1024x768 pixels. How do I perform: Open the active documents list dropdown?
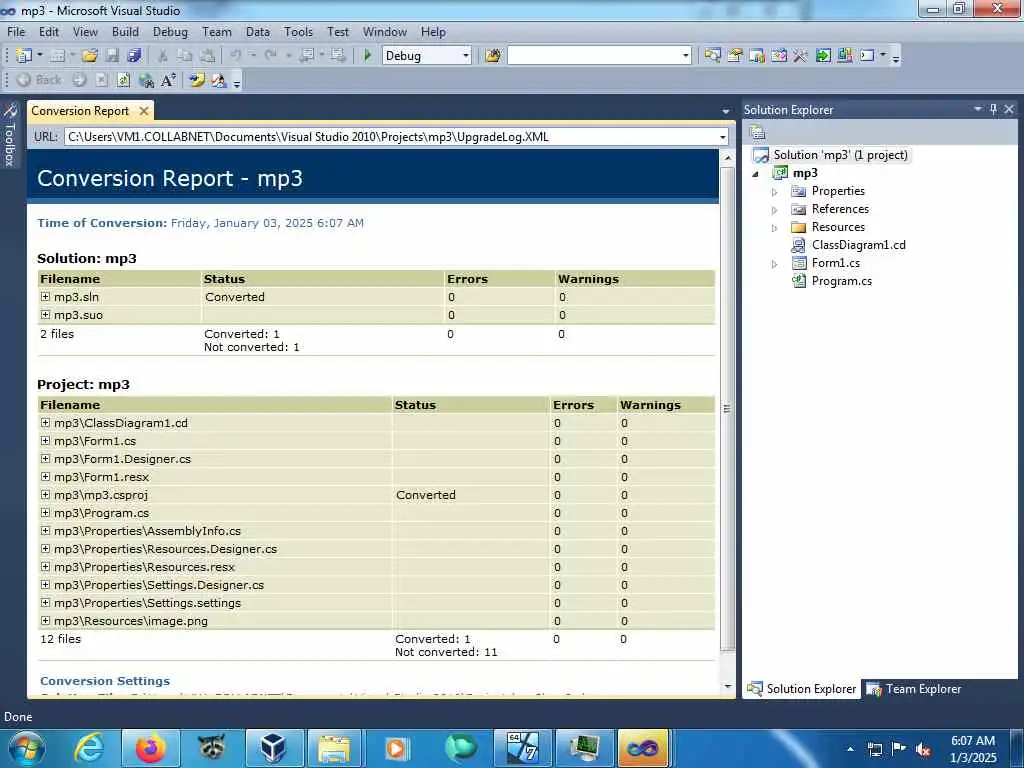pyautogui.click(x=726, y=111)
